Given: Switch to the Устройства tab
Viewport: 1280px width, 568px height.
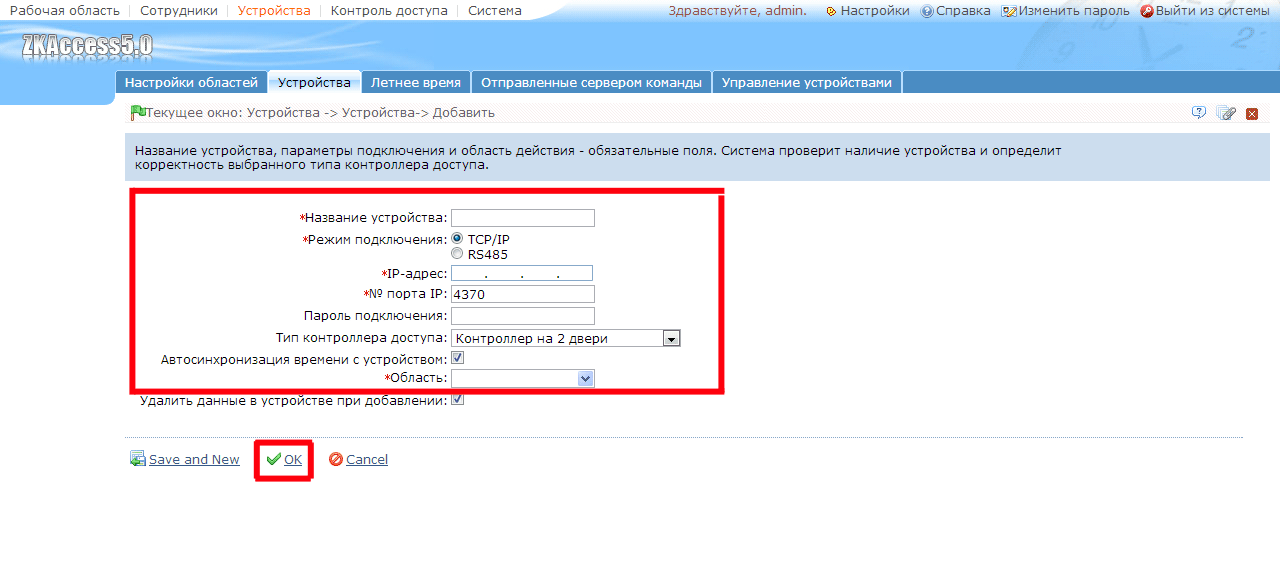Looking at the screenshot, I should 314,83.
